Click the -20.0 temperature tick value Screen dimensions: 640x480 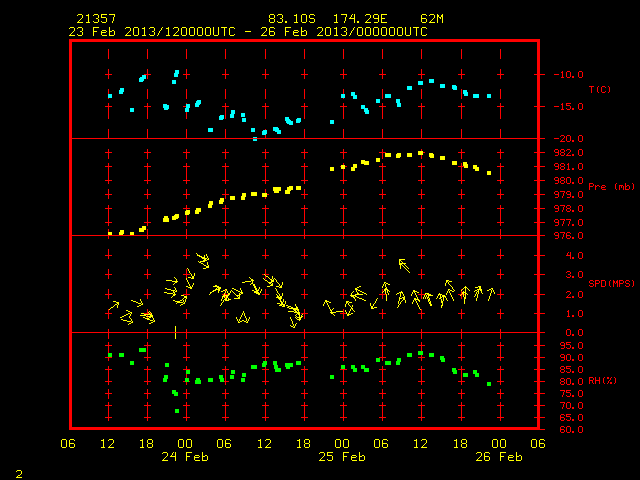coord(568,138)
